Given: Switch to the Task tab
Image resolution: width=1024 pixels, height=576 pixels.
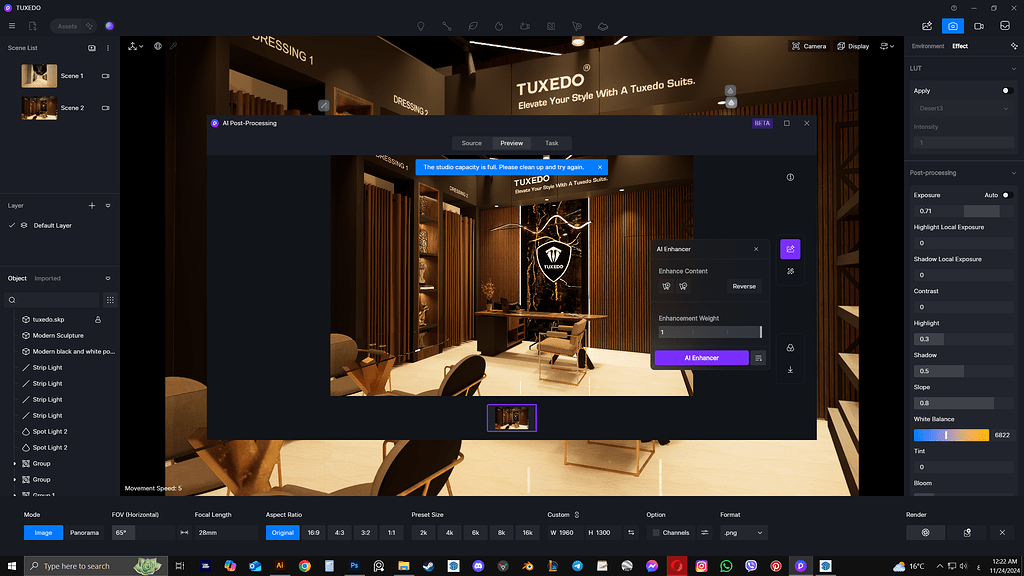Looking at the screenshot, I should (x=552, y=143).
